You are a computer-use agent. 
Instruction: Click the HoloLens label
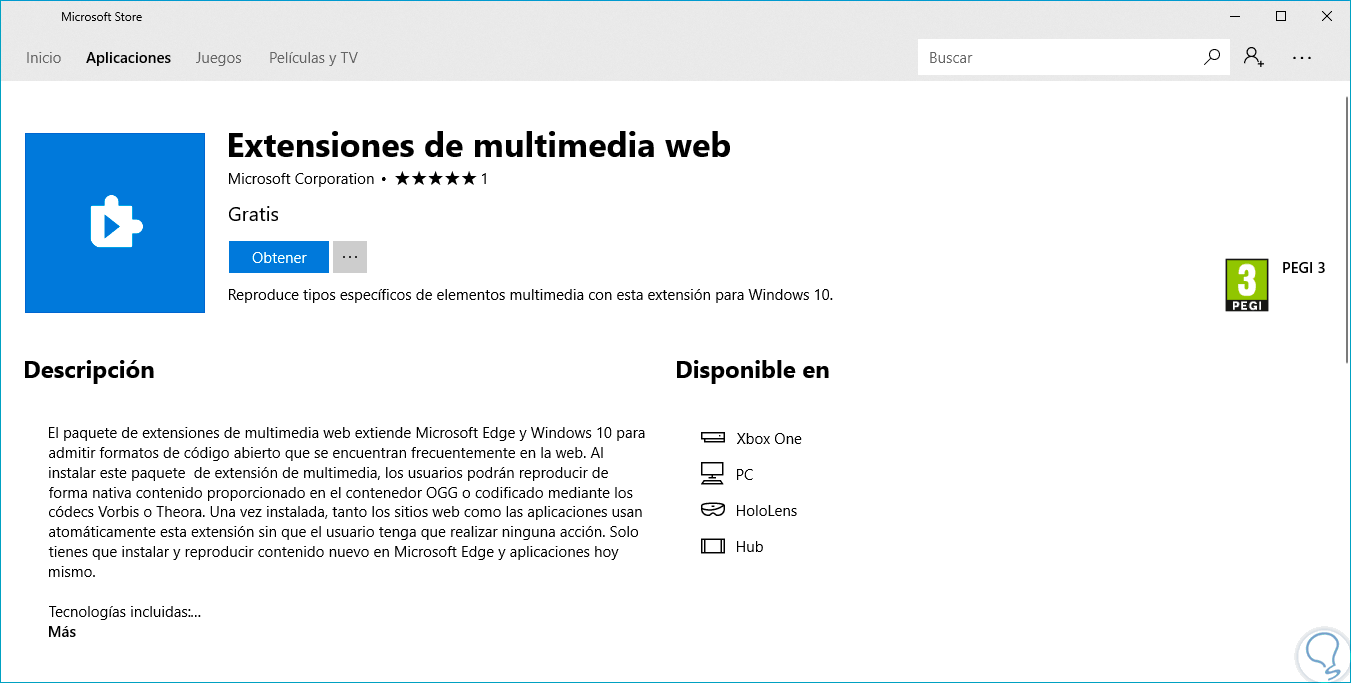(x=767, y=511)
